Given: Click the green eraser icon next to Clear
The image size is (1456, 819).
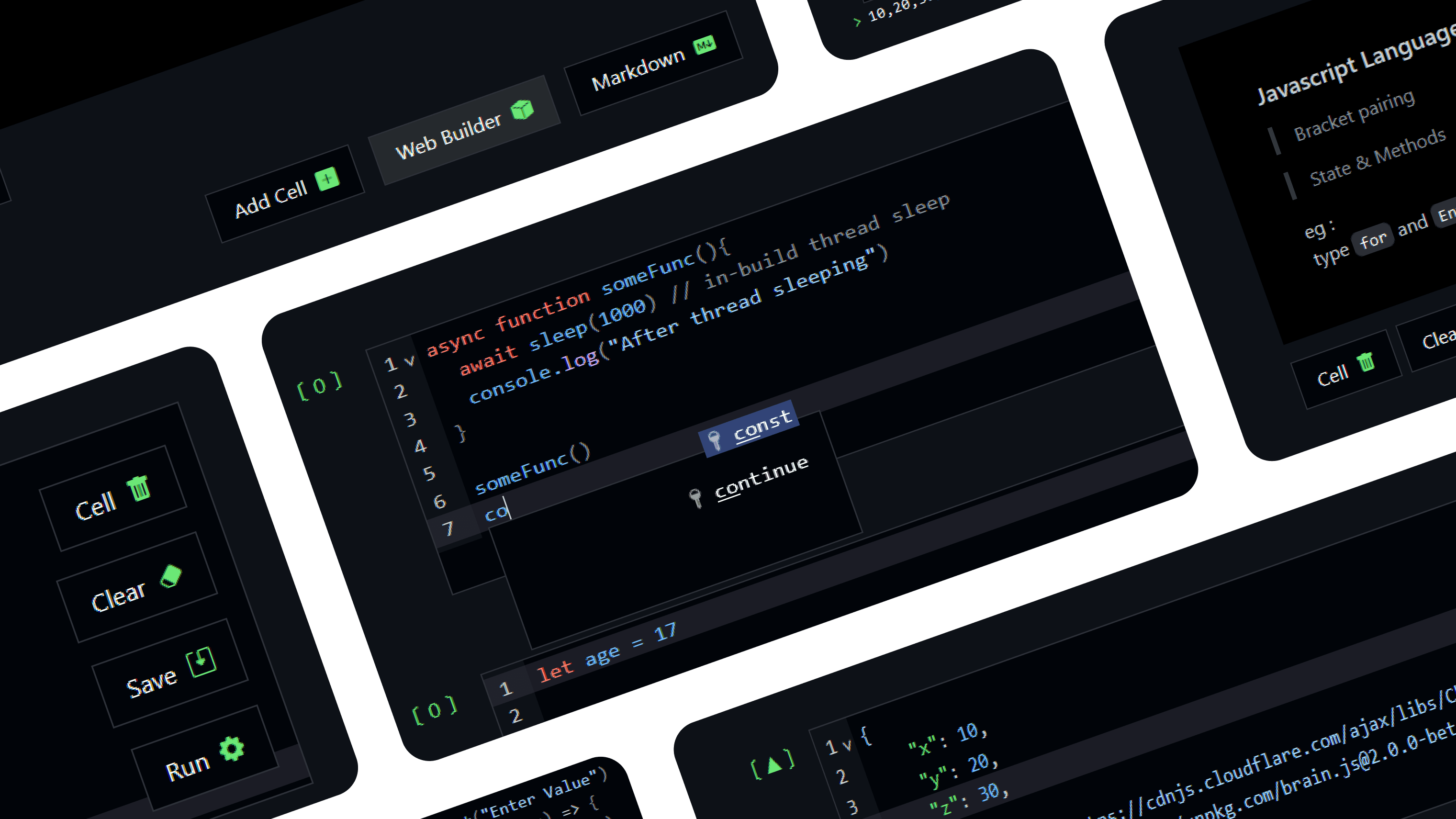Looking at the screenshot, I should pos(171,576).
